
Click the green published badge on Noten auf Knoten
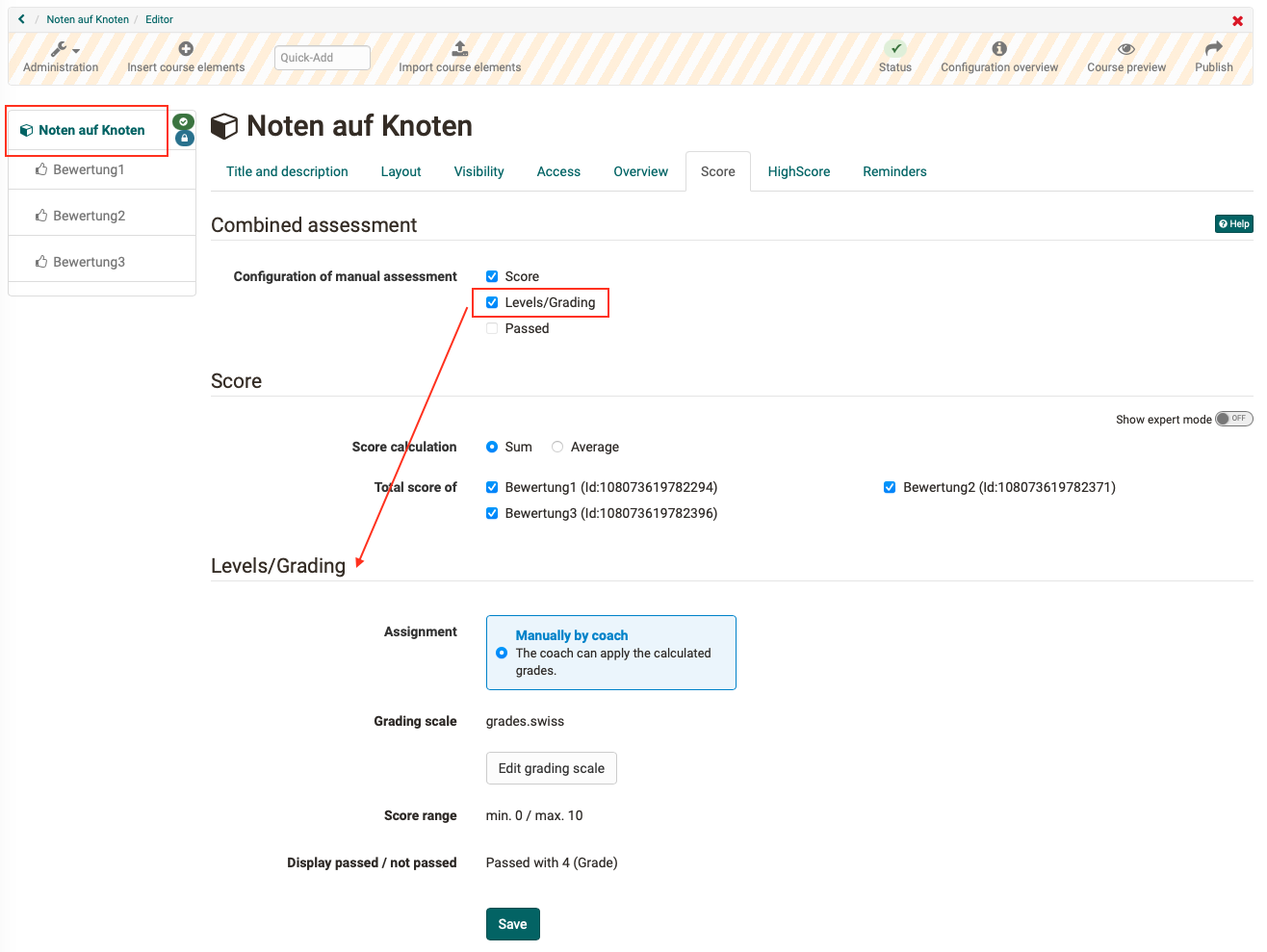[184, 122]
